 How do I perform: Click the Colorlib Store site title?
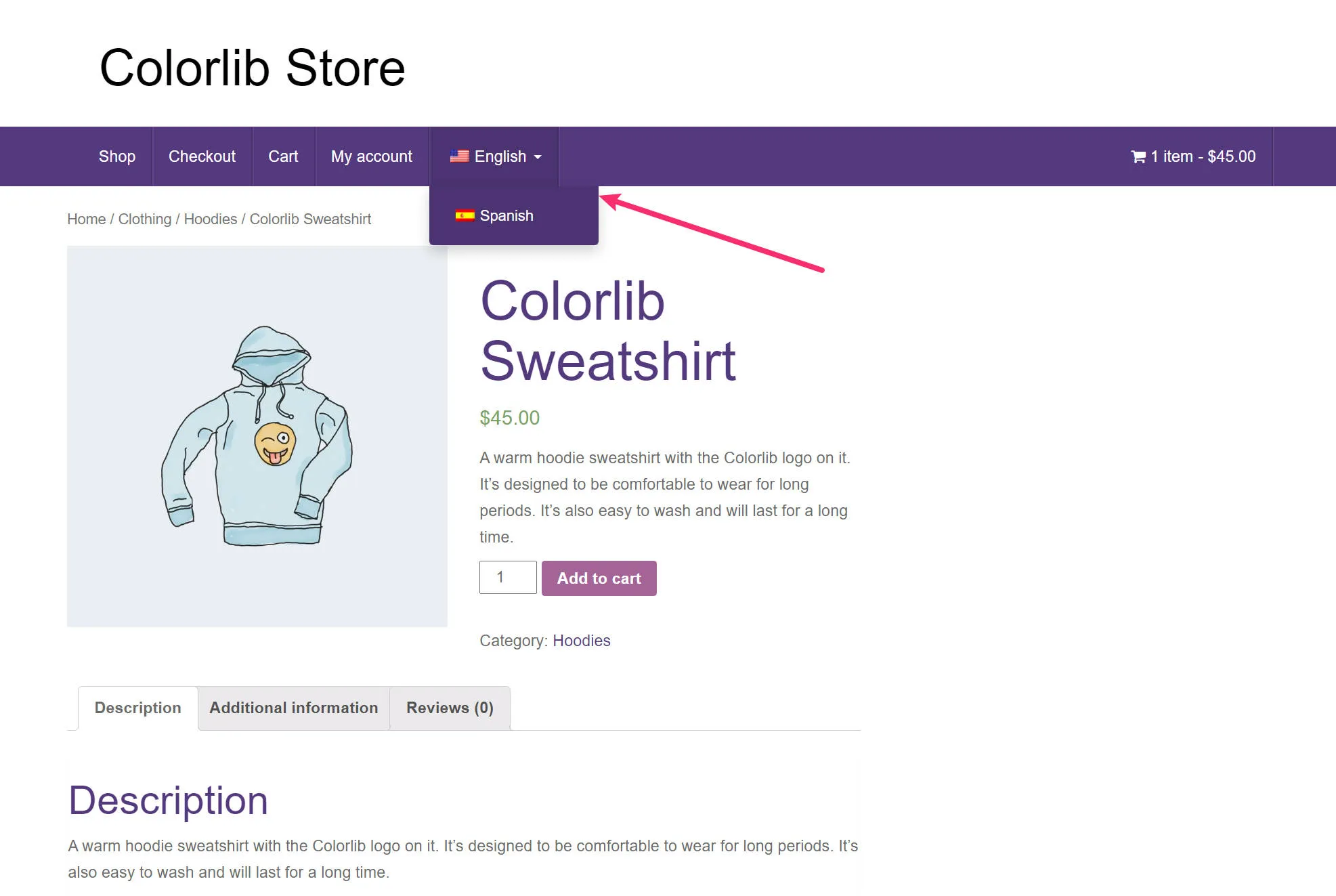[x=253, y=68]
